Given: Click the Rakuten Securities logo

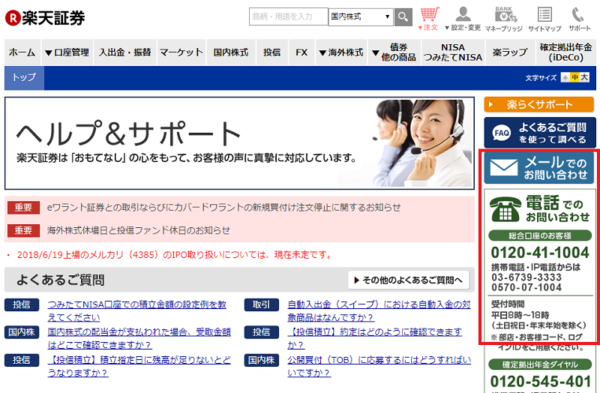Looking at the screenshot, I should (x=45, y=18).
